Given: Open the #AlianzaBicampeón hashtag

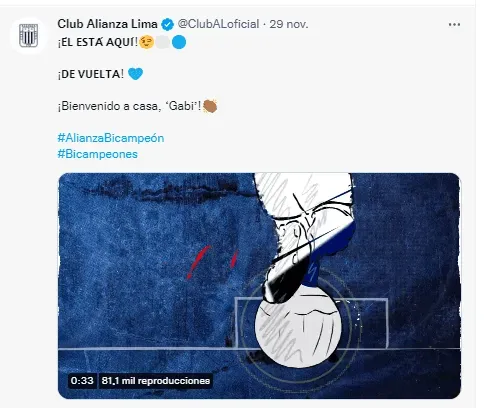Looking at the screenshot, I should (x=111, y=138).
